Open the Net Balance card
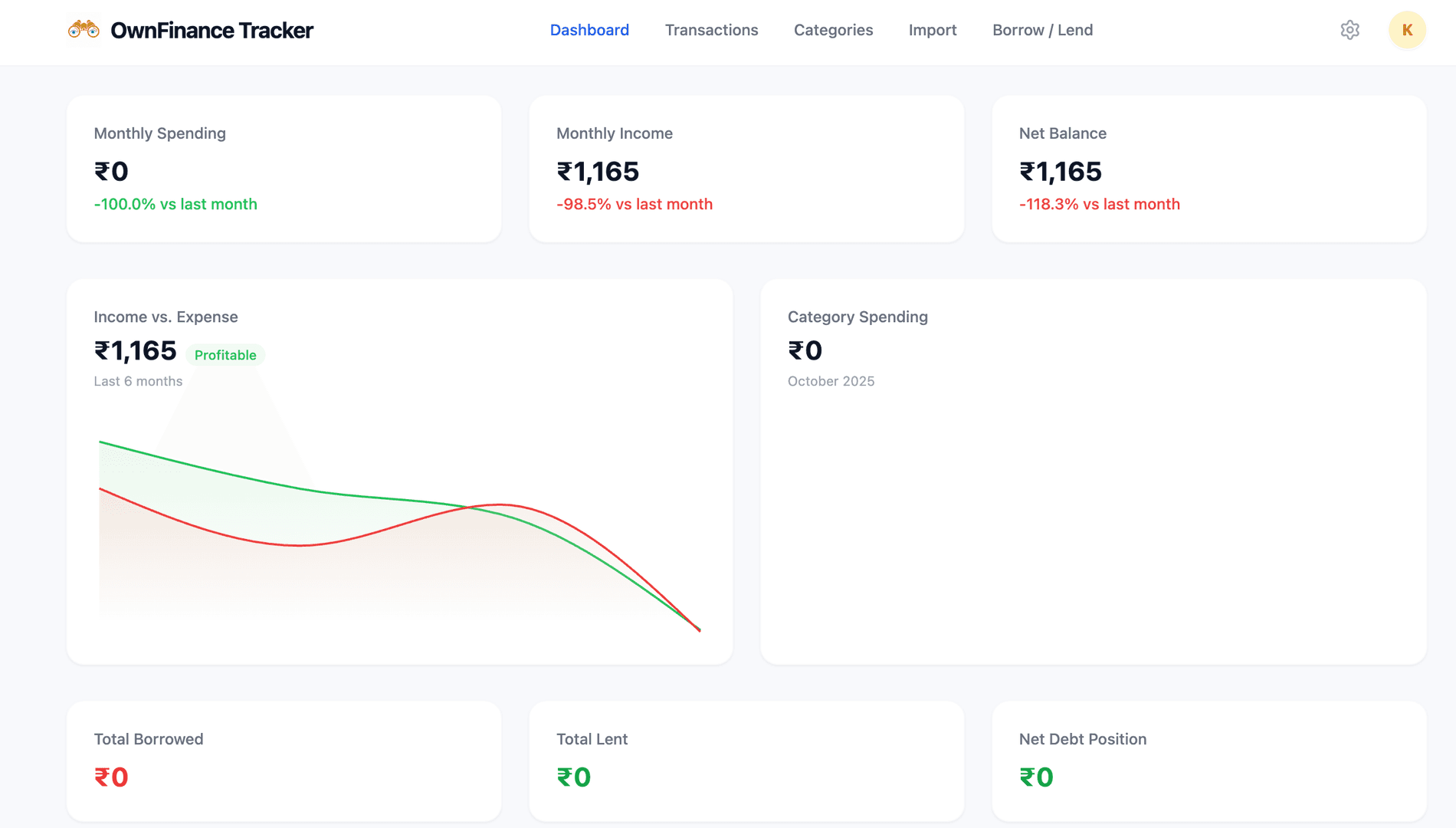Viewport: 1456px width, 828px height. coord(1208,169)
